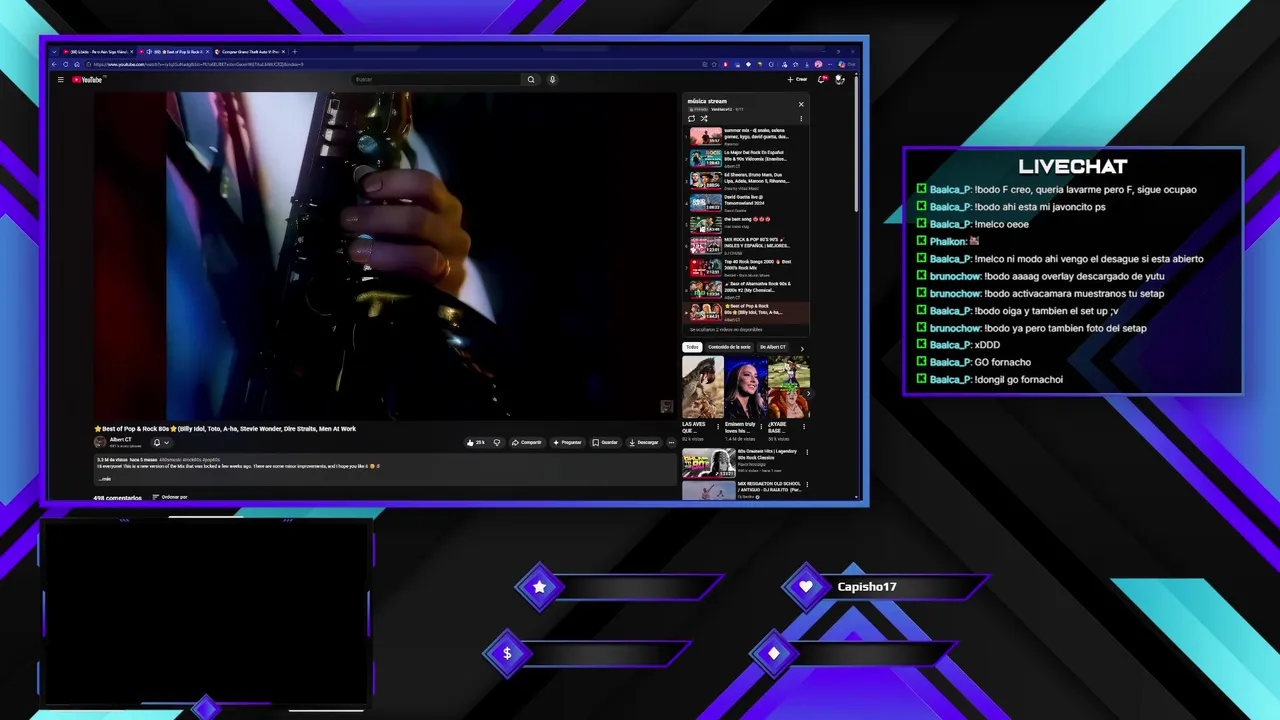Viewport: 1280px width, 720px height.
Task: Click the Preguntar button
Action: coord(567,442)
